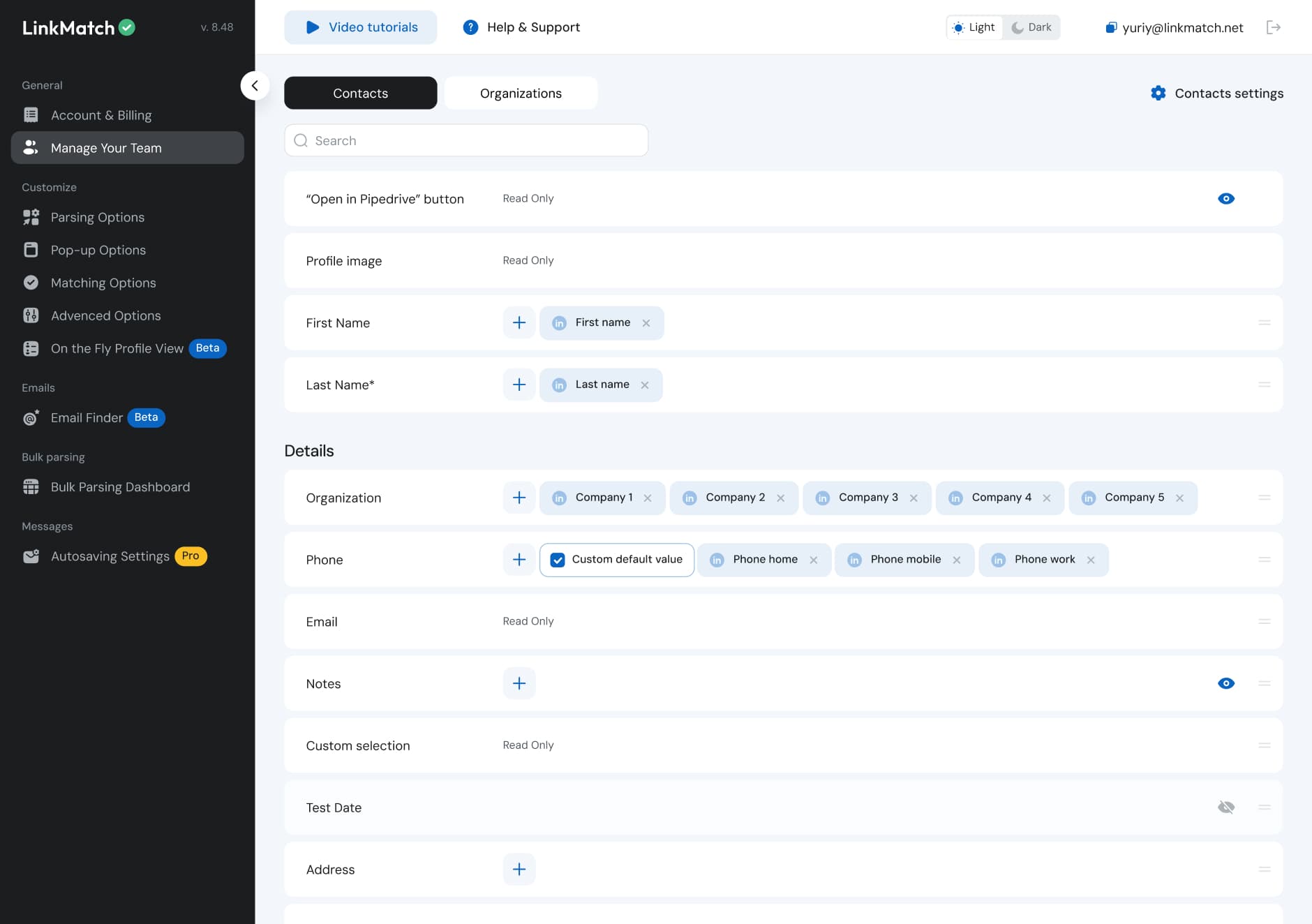Image resolution: width=1312 pixels, height=924 pixels.
Task: Open Advanced Options
Action: click(106, 315)
